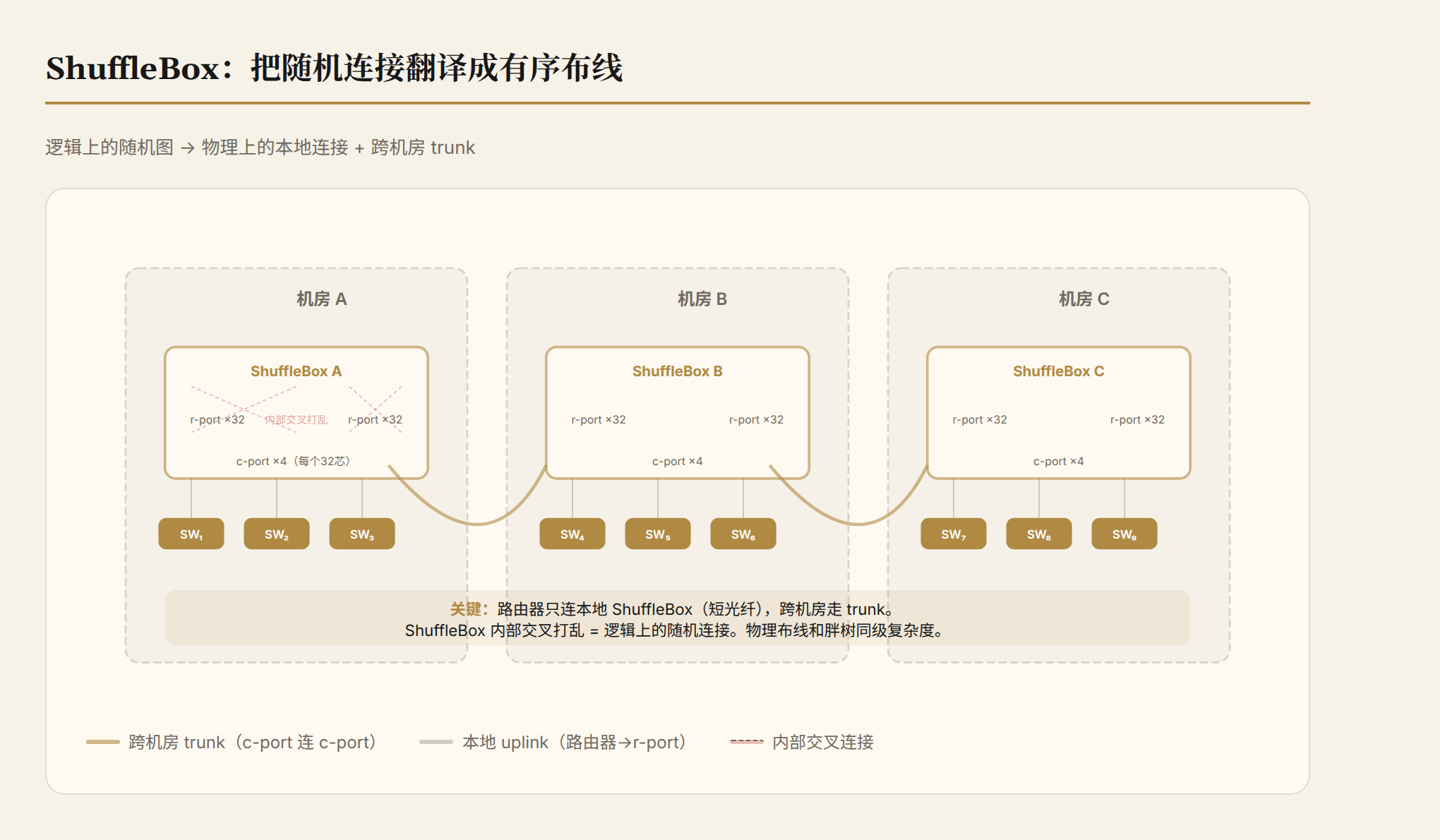1440x840 pixels.
Task: Click the ShuffleBox A title
Action: click(x=296, y=371)
